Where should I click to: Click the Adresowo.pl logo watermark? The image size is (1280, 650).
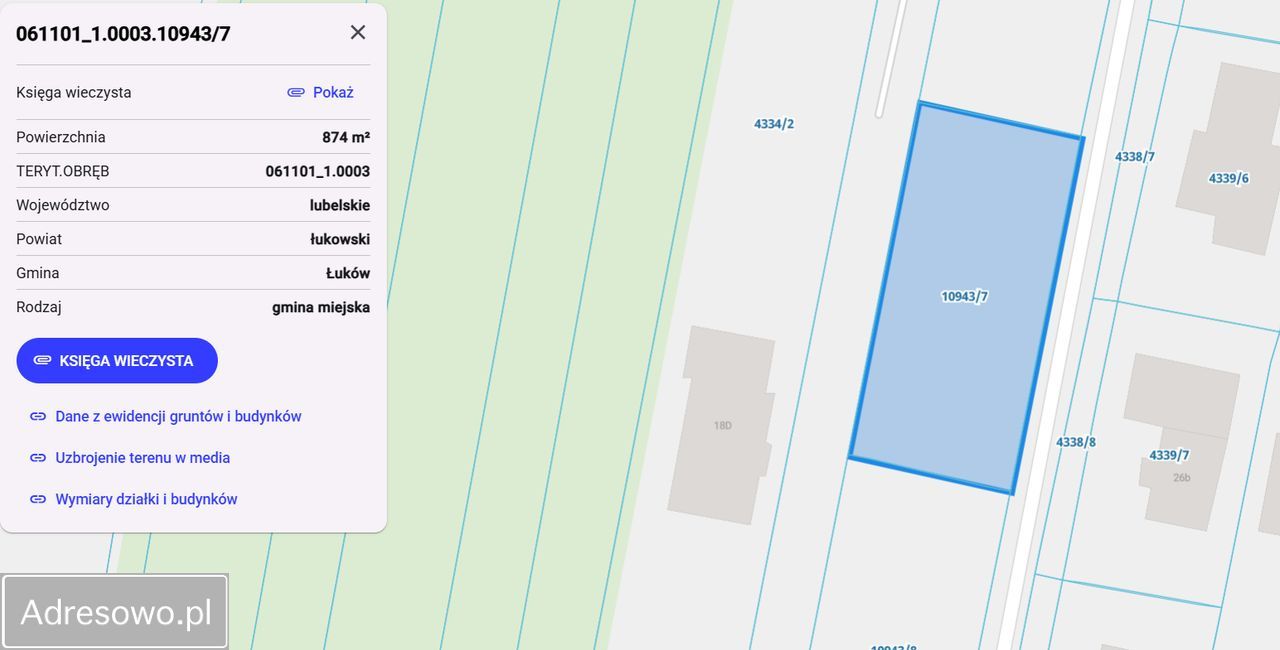(115, 612)
